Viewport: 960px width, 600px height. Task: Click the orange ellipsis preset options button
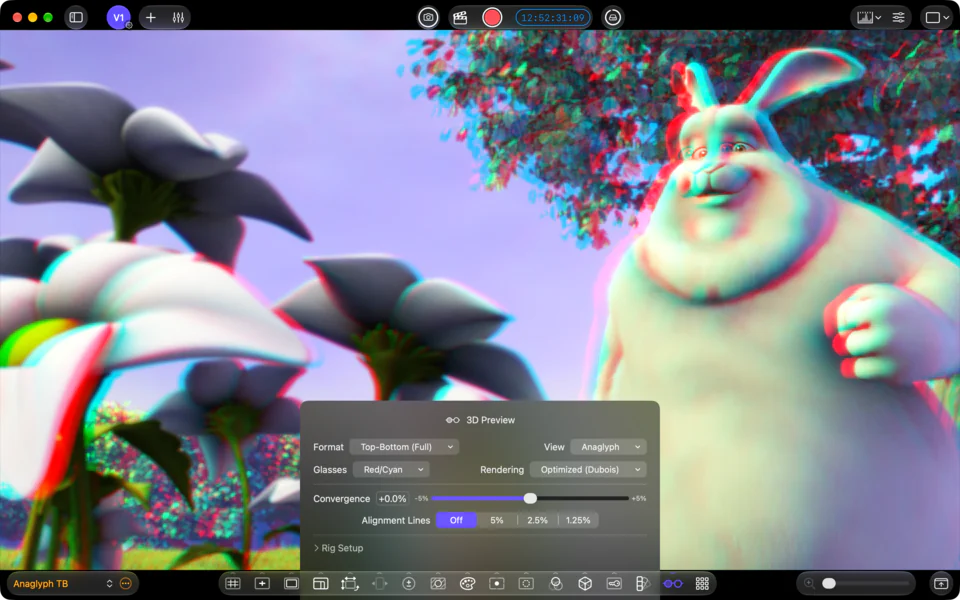pyautogui.click(x=126, y=583)
